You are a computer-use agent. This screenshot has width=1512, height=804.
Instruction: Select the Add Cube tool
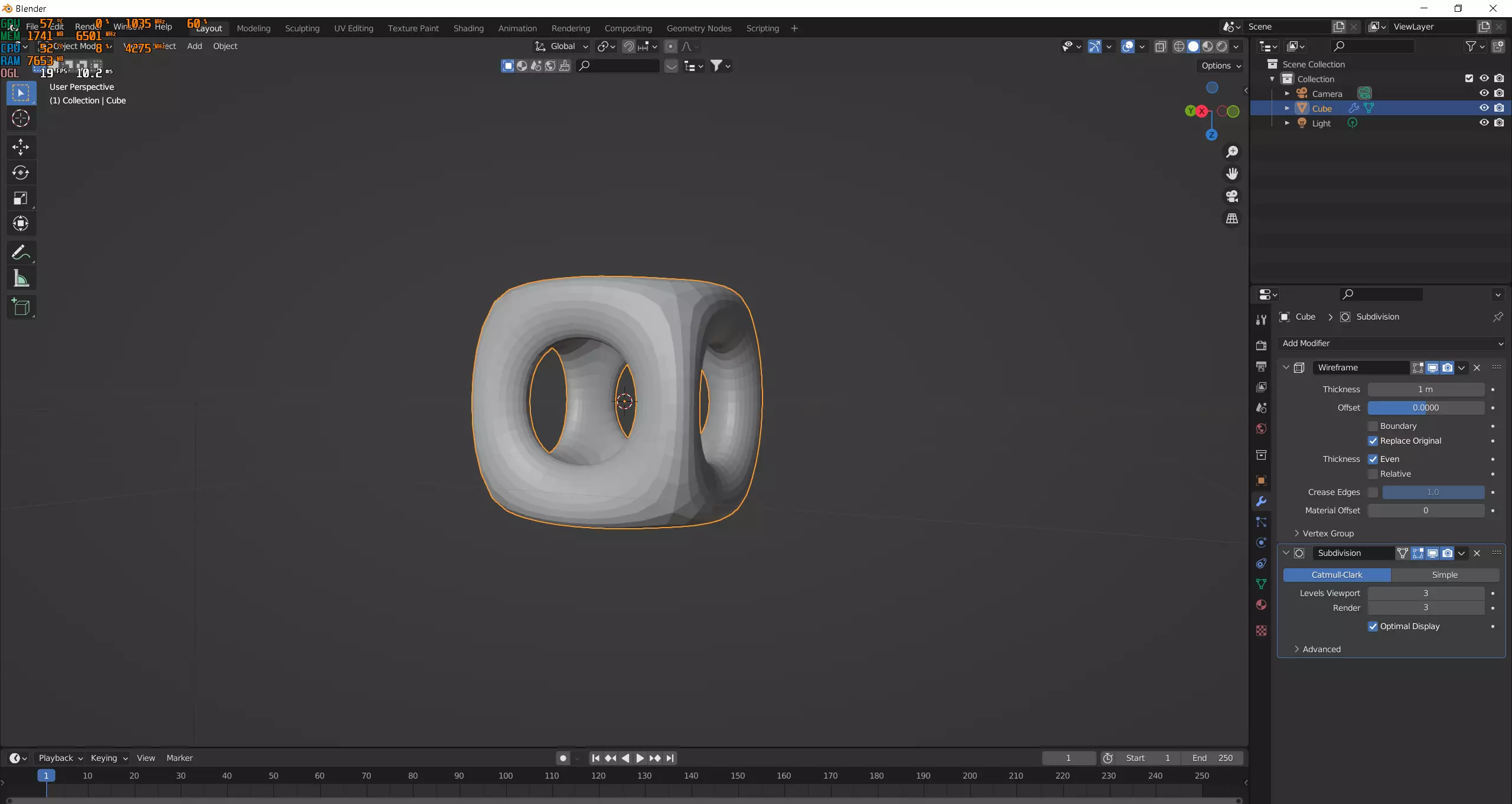[21, 307]
